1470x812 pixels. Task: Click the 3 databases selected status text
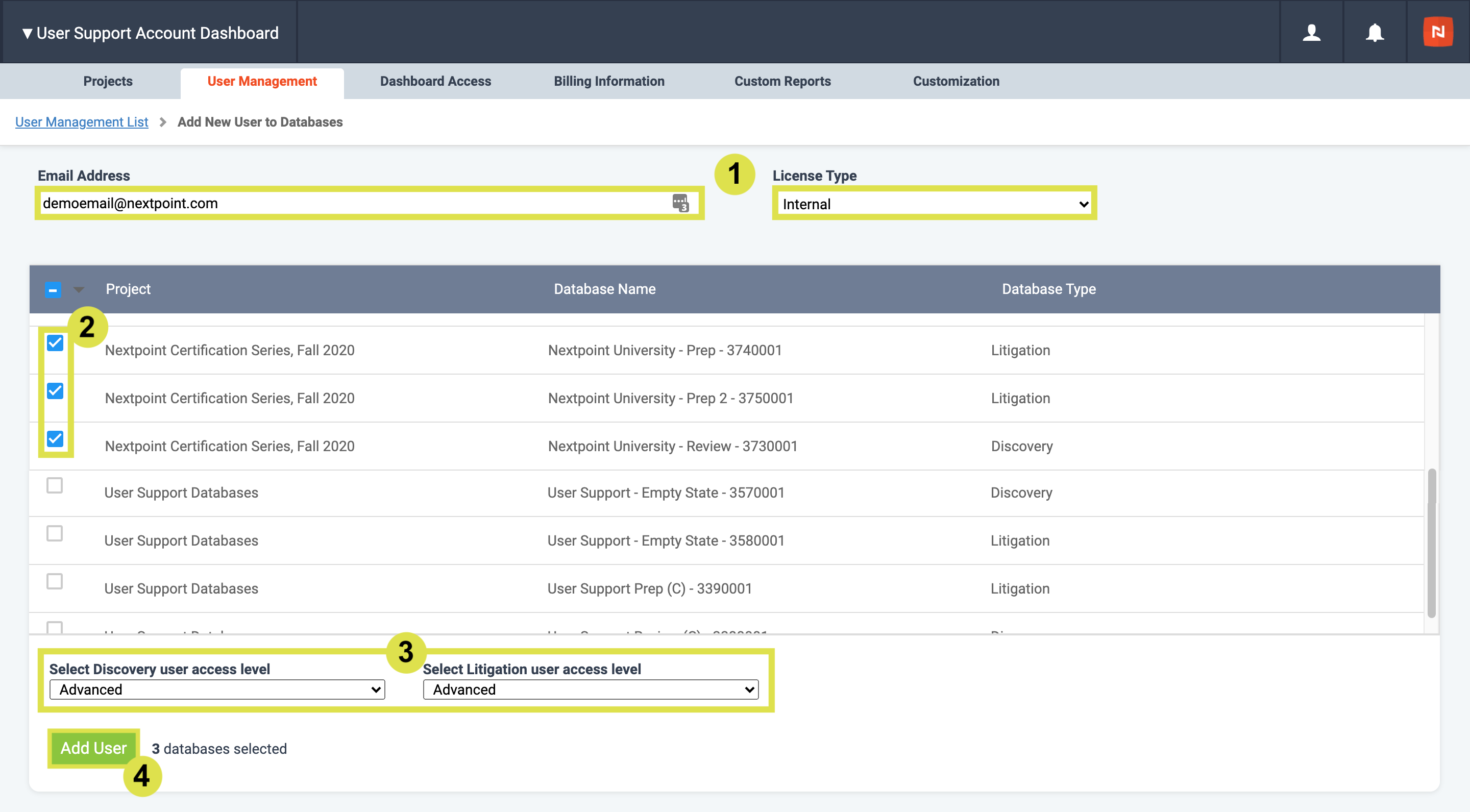tap(219, 749)
